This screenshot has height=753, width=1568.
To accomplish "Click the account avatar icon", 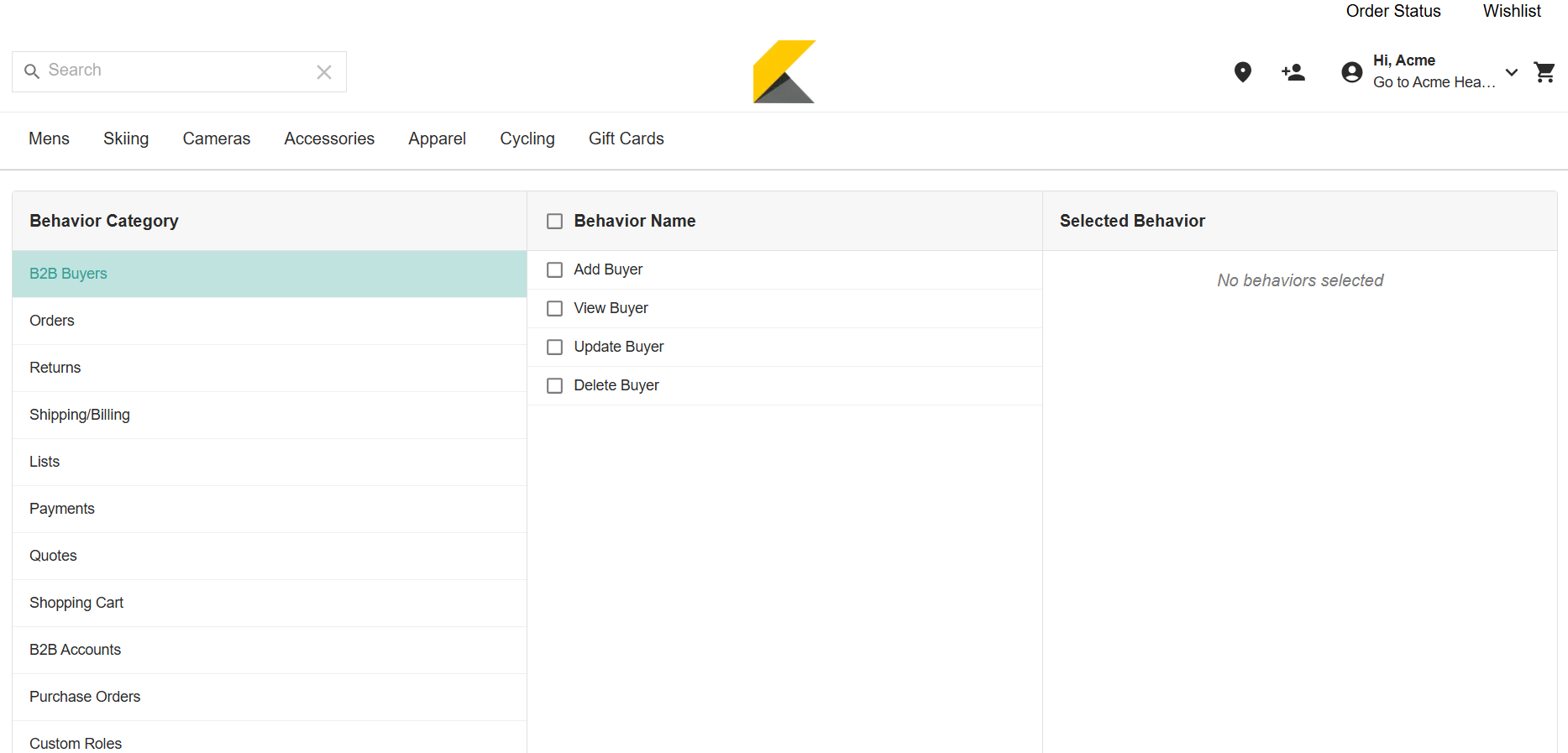I will 1352,72.
